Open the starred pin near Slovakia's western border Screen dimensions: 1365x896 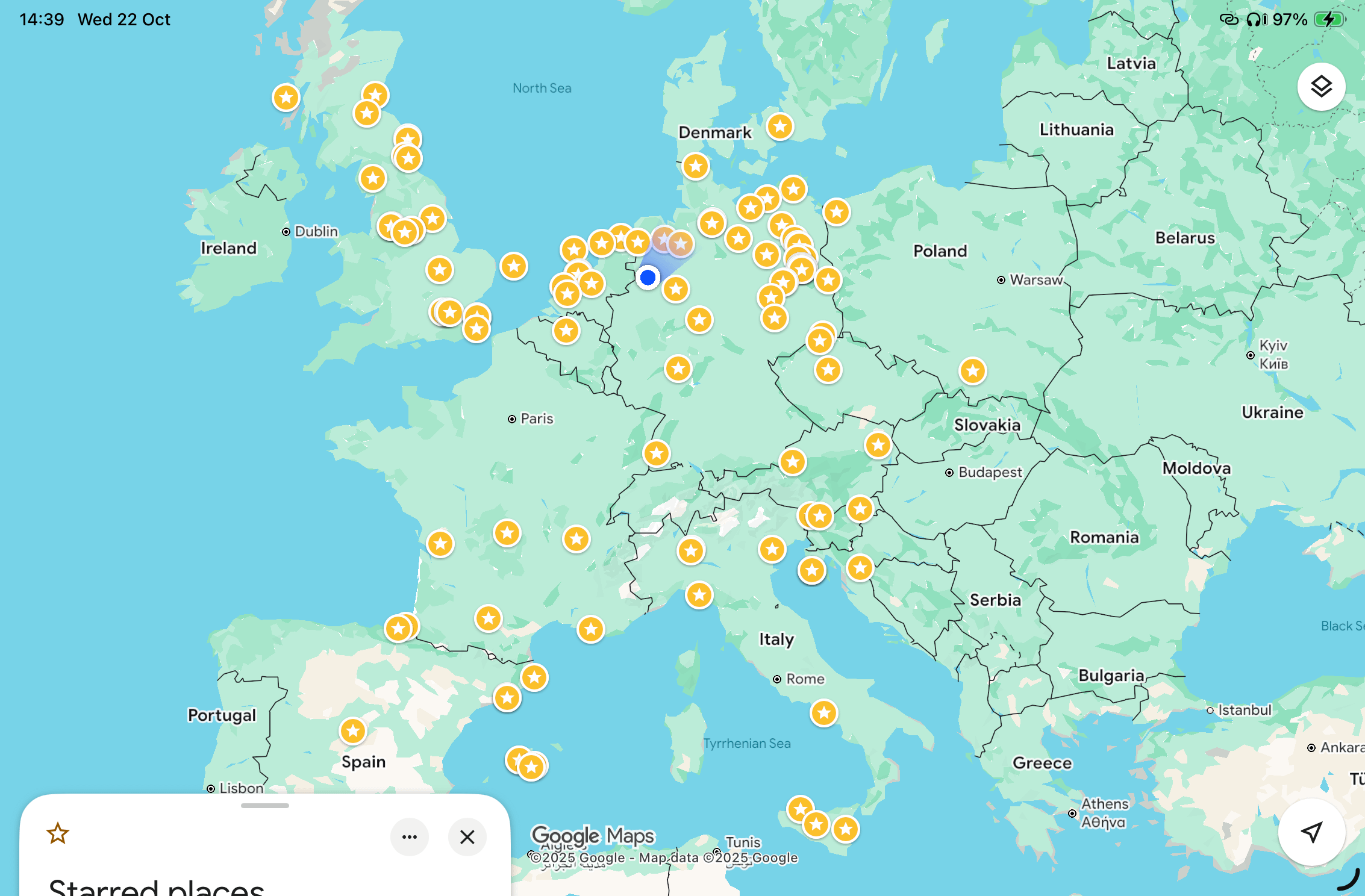click(x=878, y=446)
